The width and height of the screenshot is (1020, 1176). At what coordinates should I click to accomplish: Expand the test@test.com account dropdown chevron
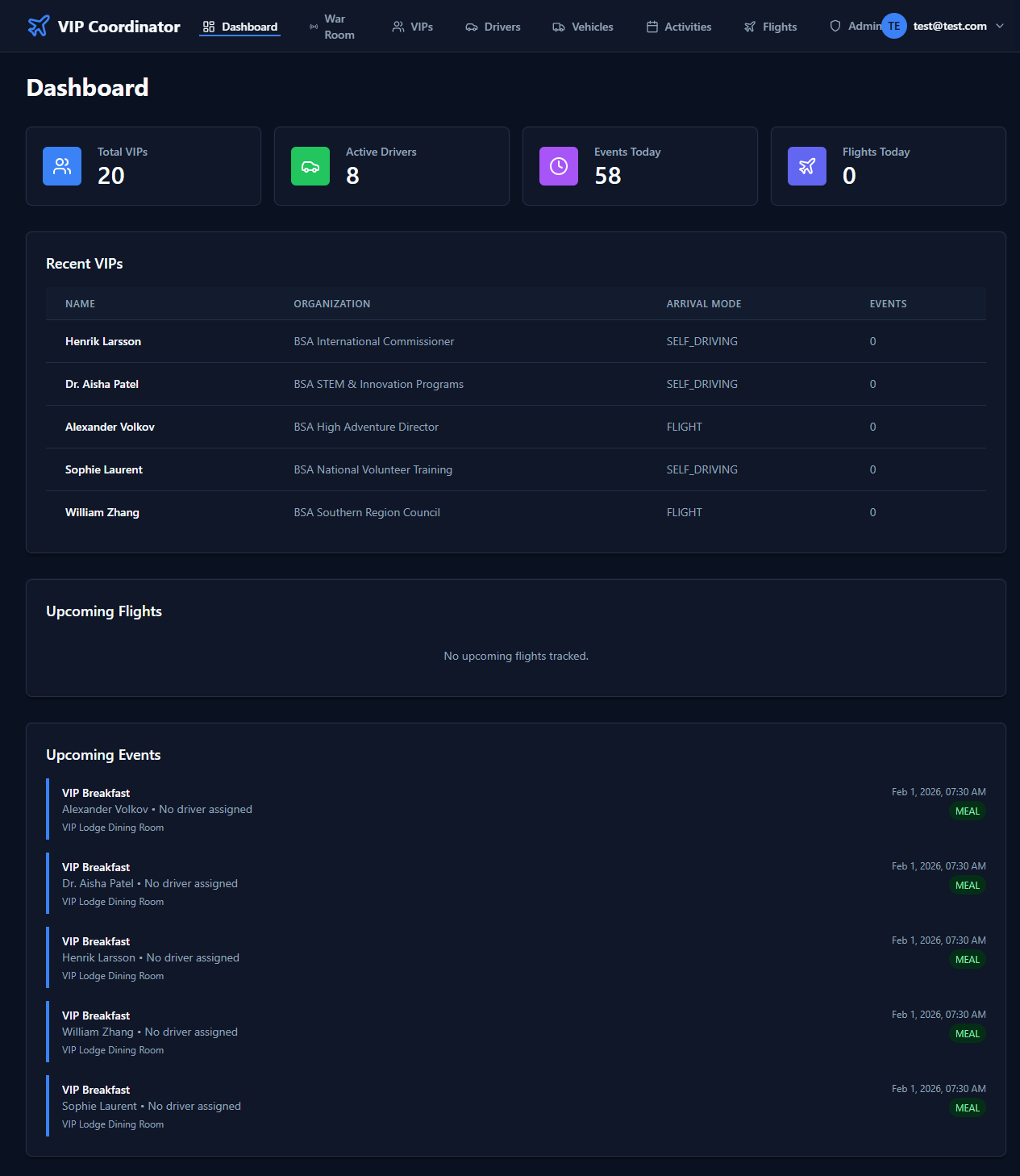1000,26
